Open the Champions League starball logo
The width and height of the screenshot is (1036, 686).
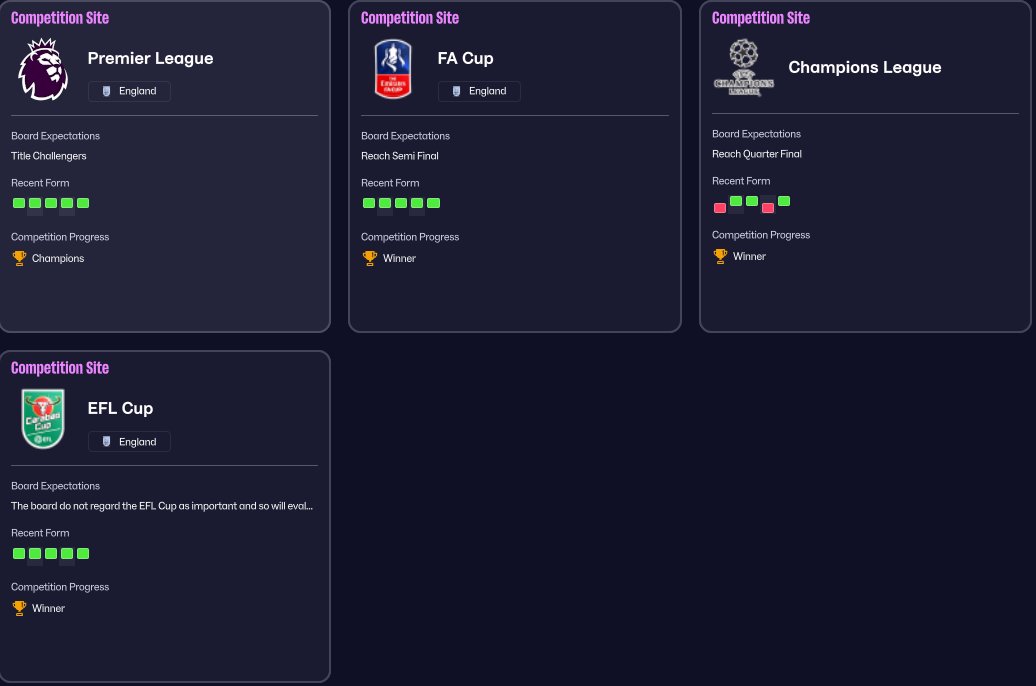(743, 67)
